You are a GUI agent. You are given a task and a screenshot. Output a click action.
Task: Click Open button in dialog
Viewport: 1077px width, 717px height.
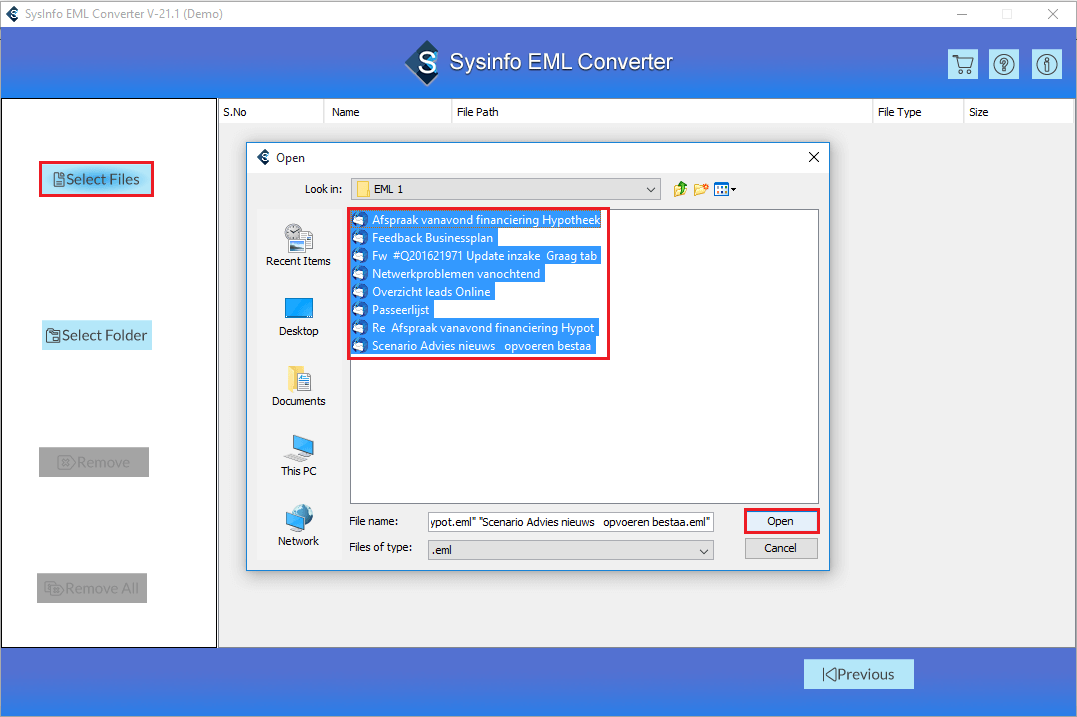point(781,521)
